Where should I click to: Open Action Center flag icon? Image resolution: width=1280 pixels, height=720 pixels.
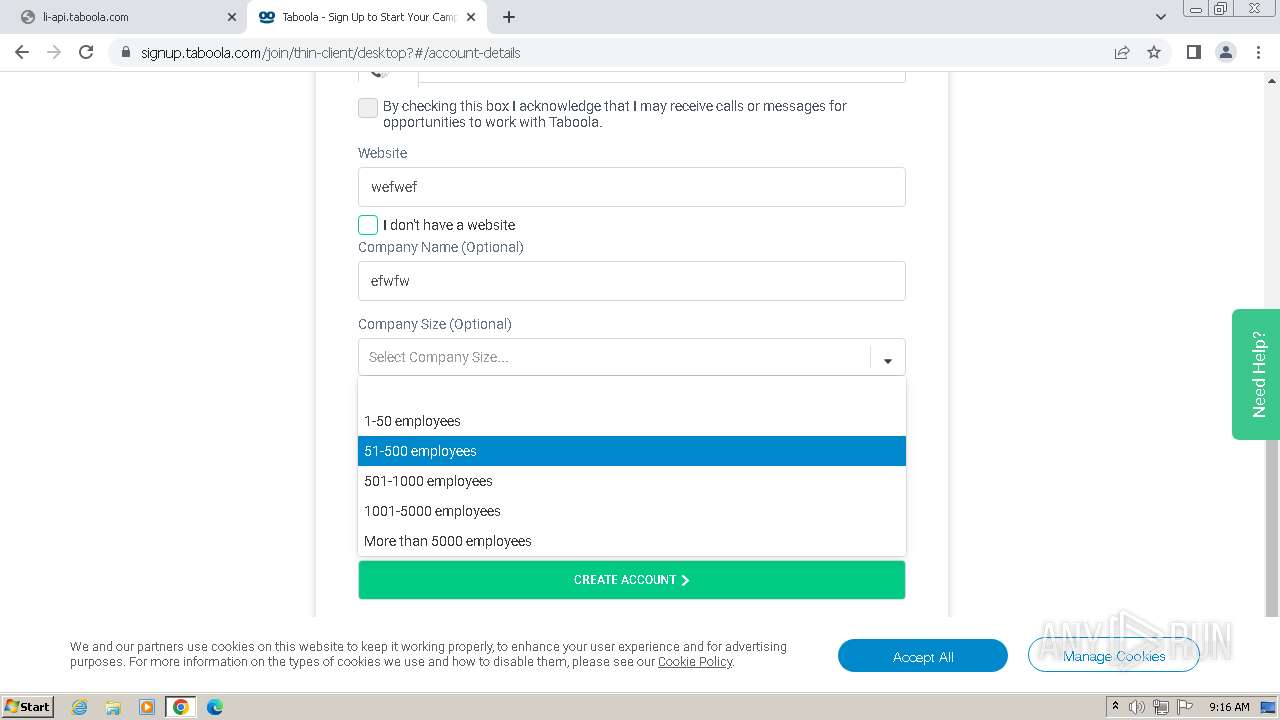[1183, 707]
